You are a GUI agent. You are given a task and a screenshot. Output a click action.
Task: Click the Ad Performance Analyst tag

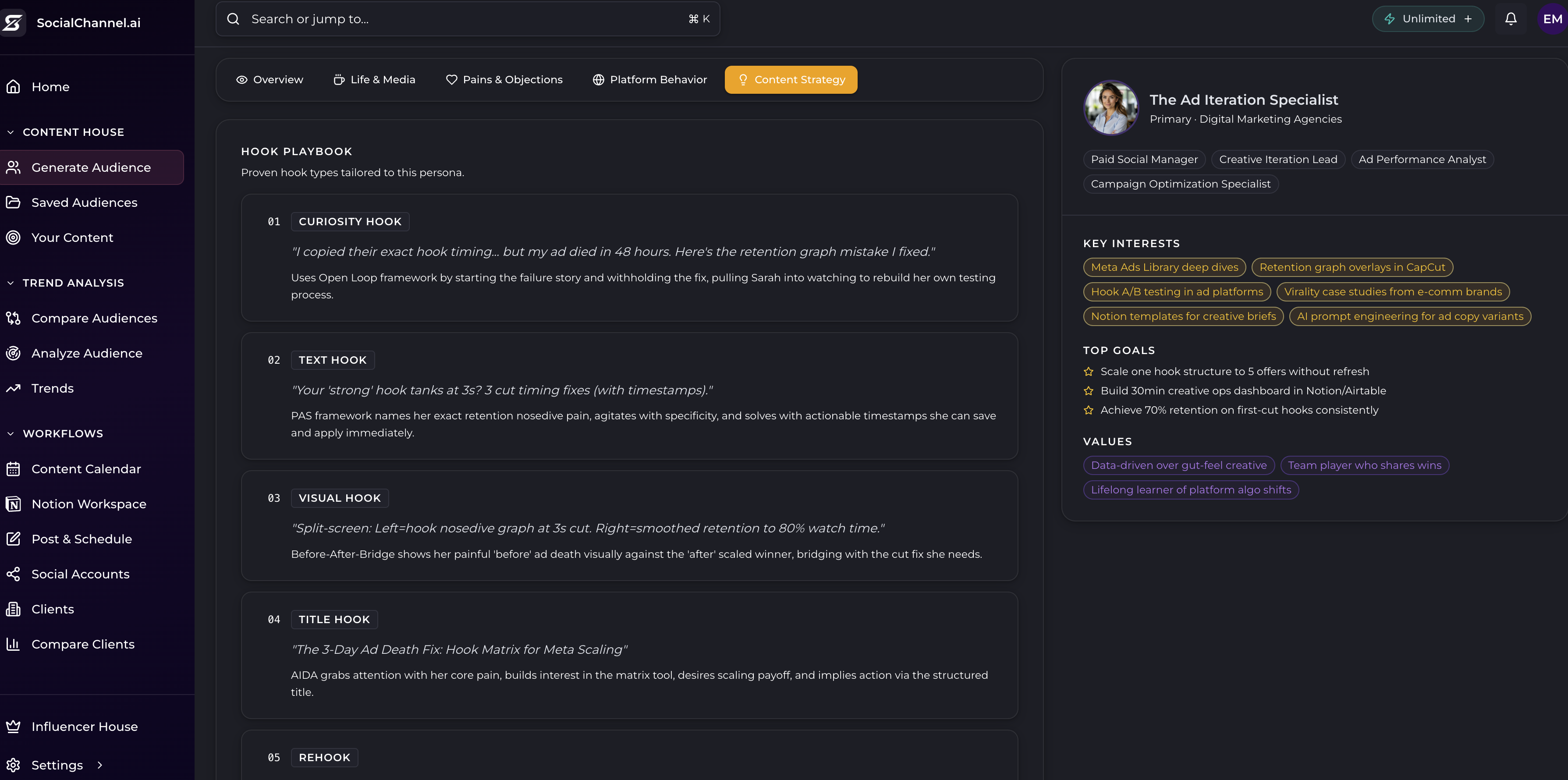click(x=1422, y=160)
